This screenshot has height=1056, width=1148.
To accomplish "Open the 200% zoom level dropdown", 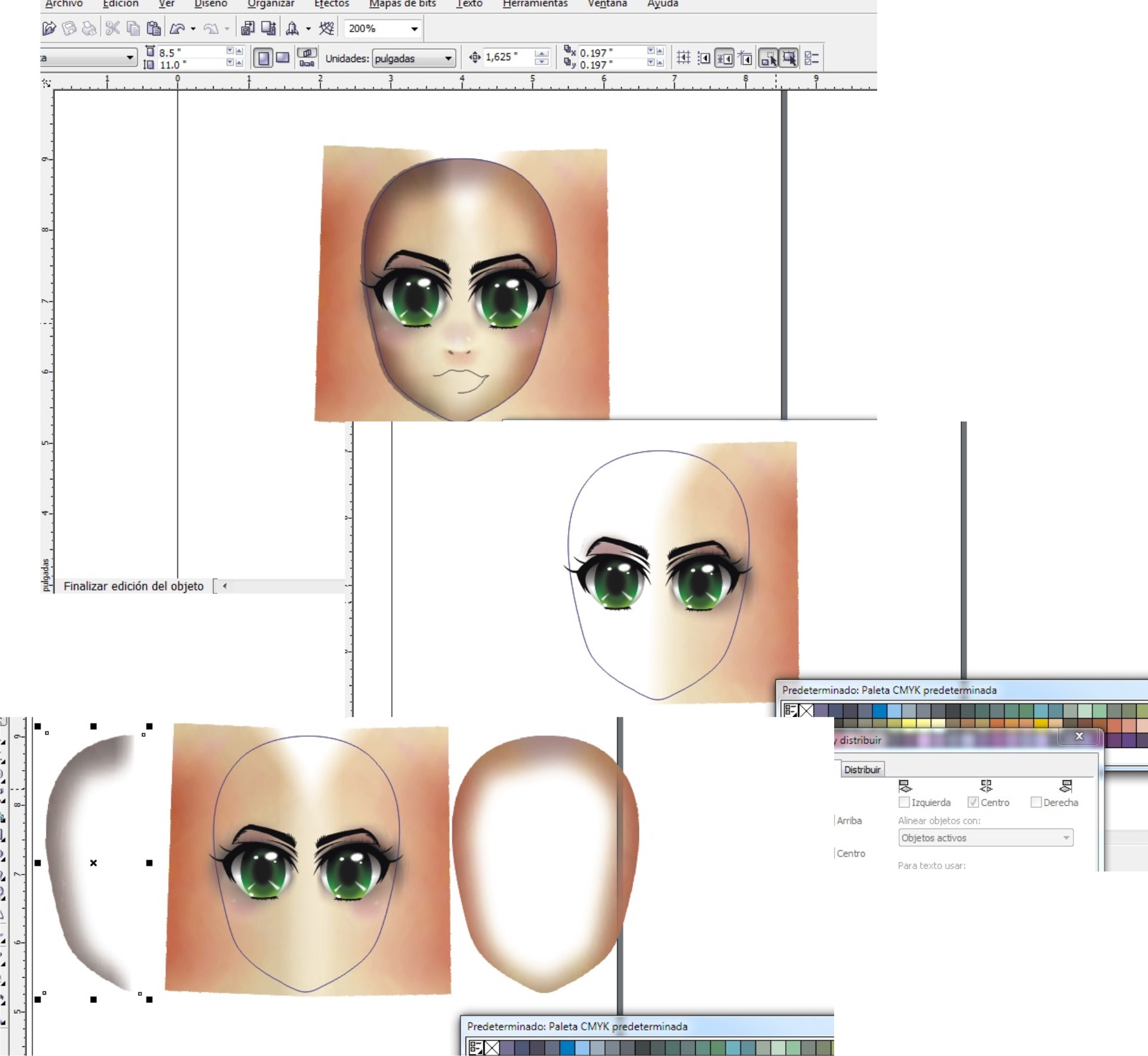I will (x=414, y=29).
